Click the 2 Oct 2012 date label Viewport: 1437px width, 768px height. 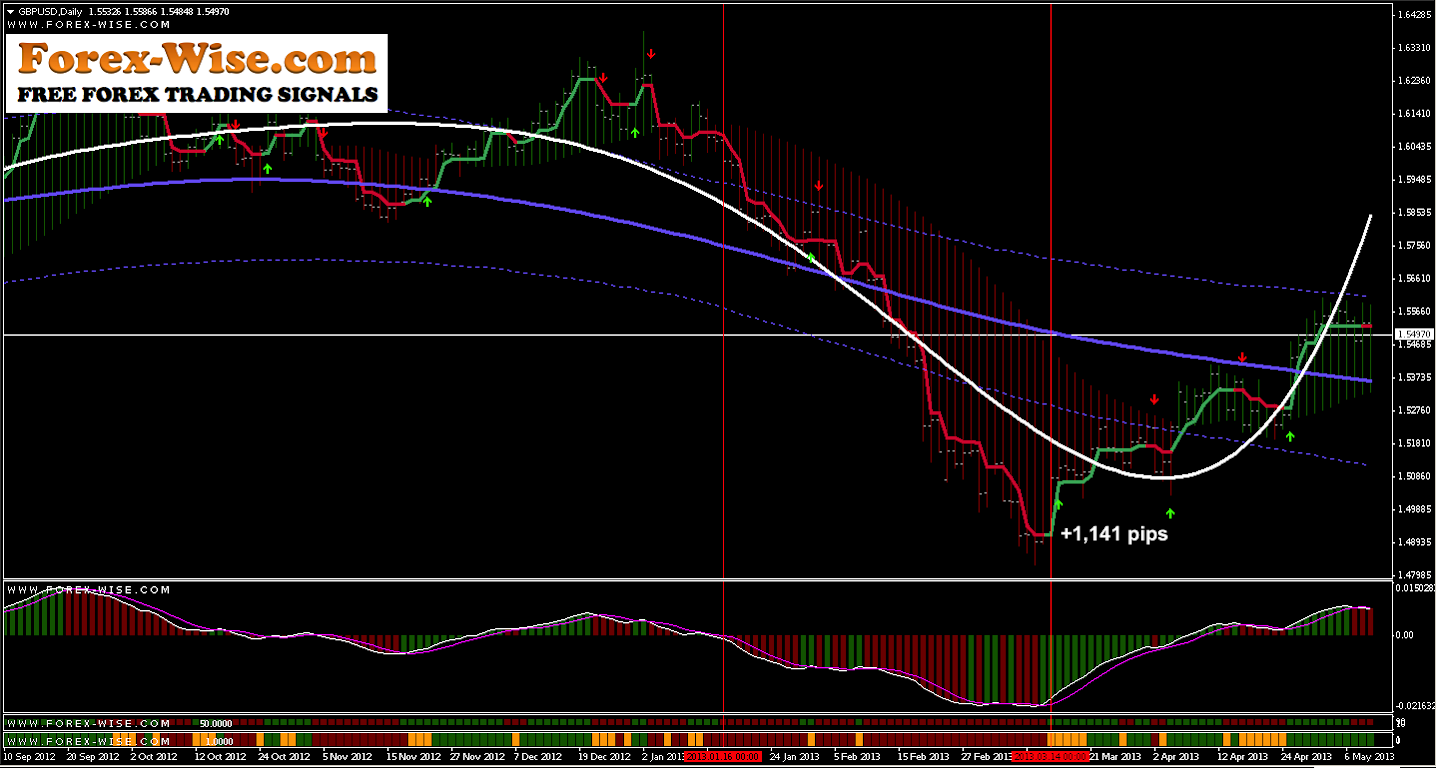[155, 757]
